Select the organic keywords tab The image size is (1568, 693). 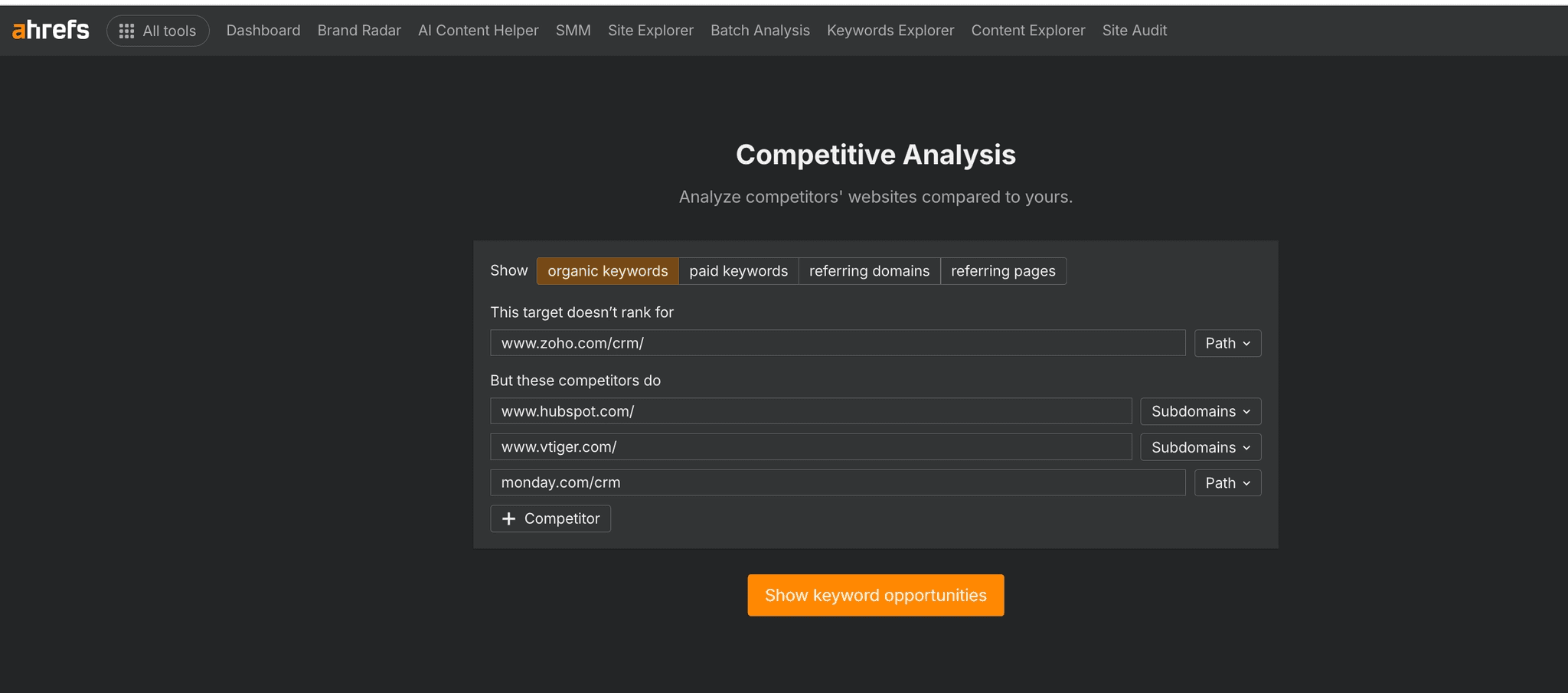tap(608, 271)
